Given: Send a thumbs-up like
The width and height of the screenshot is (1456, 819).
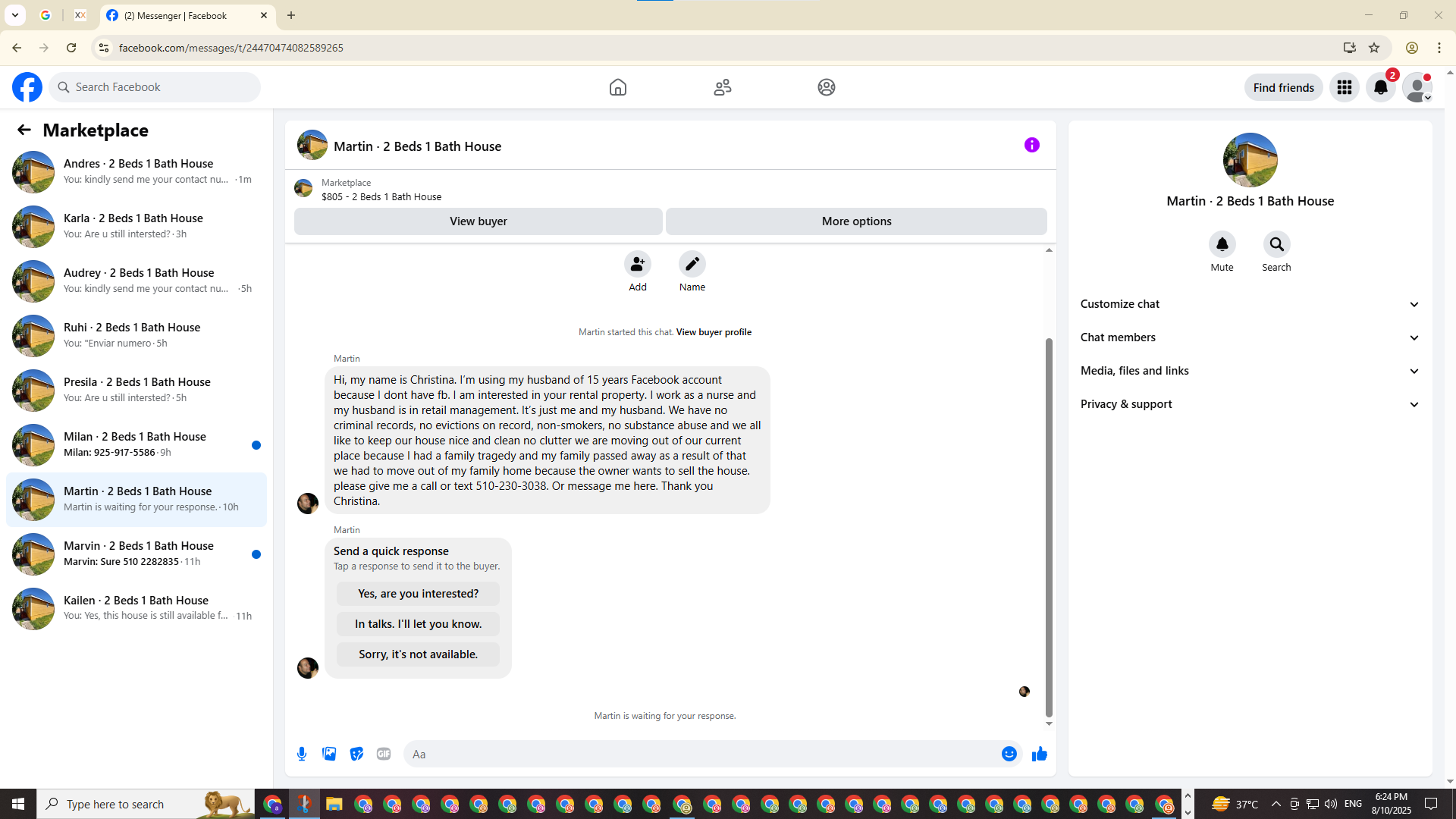Looking at the screenshot, I should (1039, 754).
